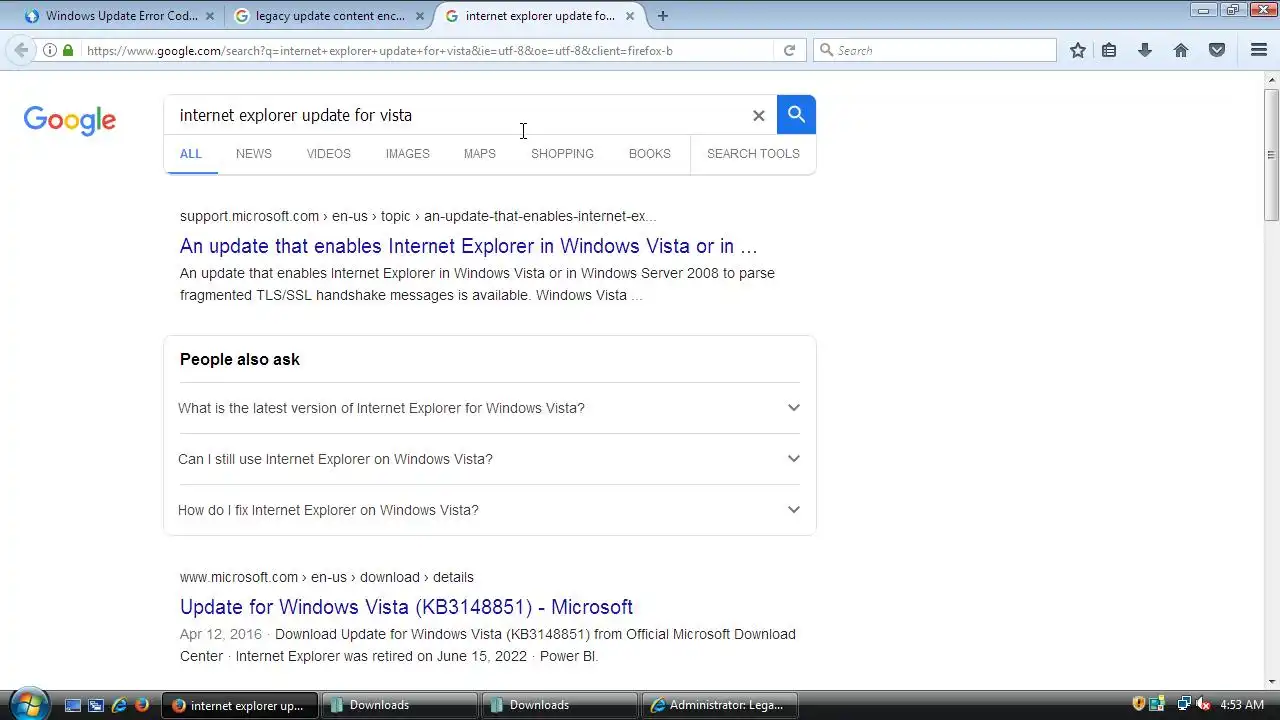Run search with the blue magnifier button
This screenshot has height=720, width=1280.
(x=796, y=114)
